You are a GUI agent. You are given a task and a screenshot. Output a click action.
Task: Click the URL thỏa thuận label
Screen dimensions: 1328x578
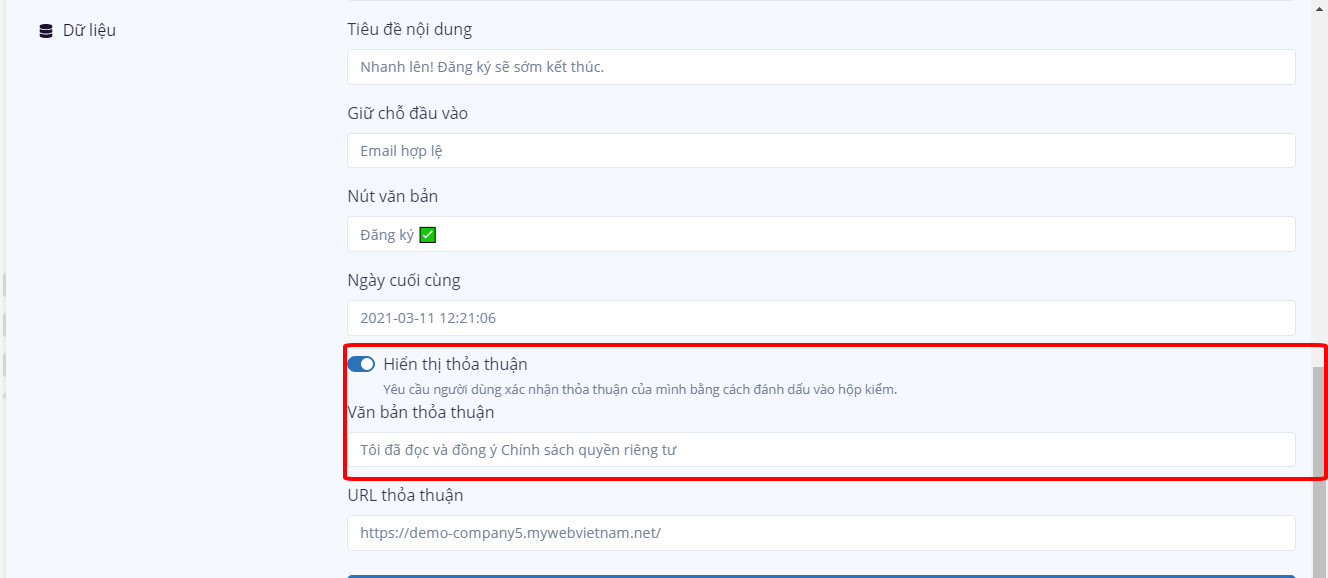pyautogui.click(x=405, y=495)
